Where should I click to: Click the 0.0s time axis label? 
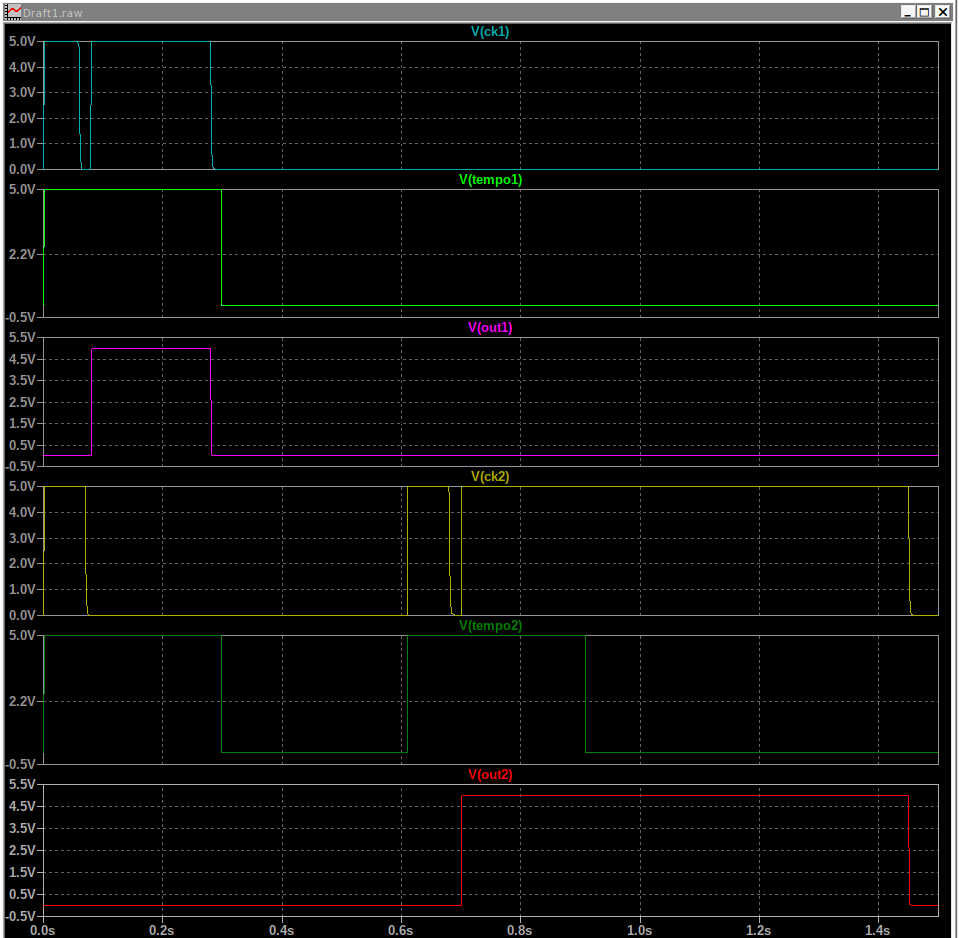click(x=43, y=930)
